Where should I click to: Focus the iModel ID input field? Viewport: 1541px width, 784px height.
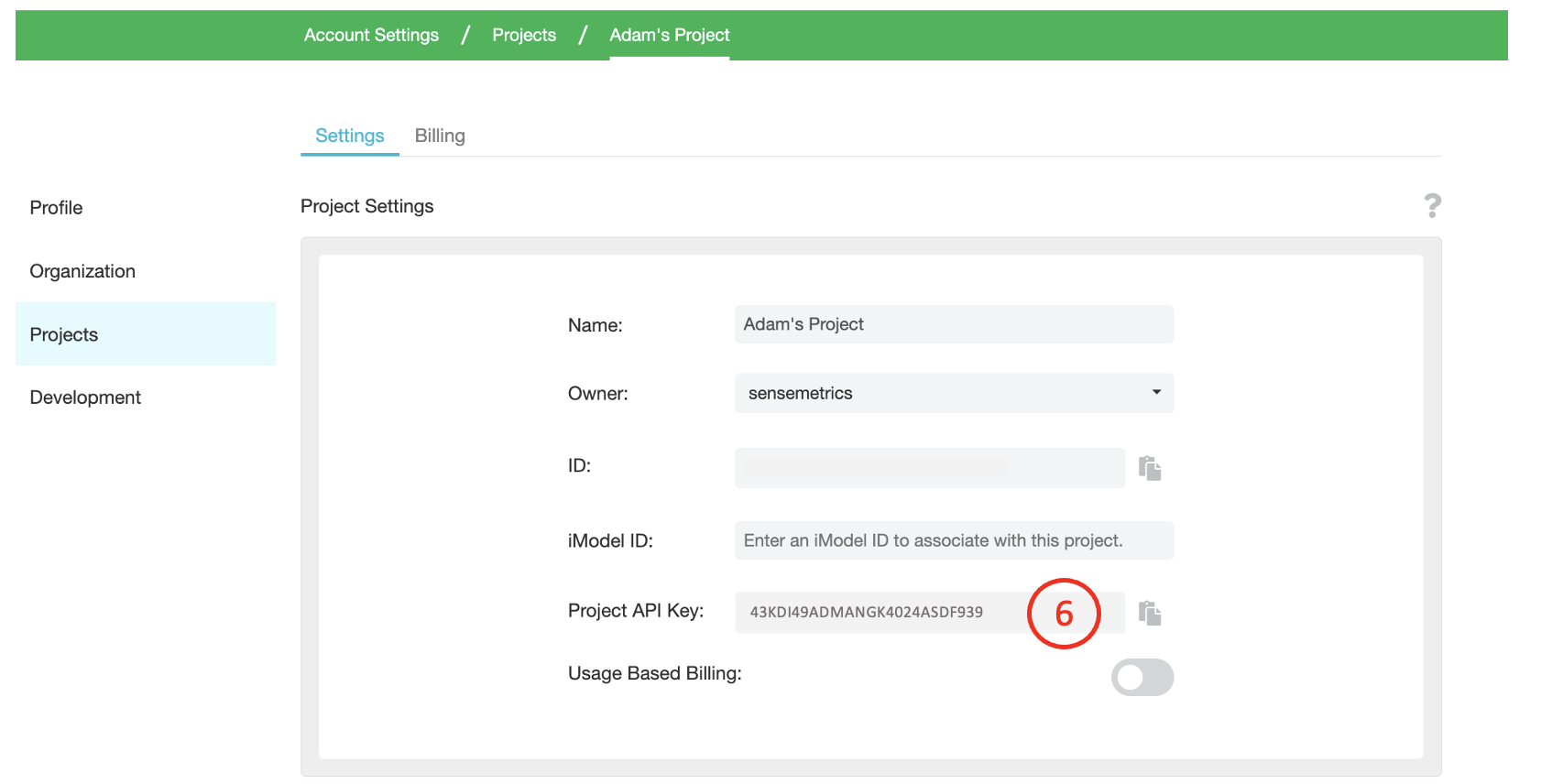[954, 540]
